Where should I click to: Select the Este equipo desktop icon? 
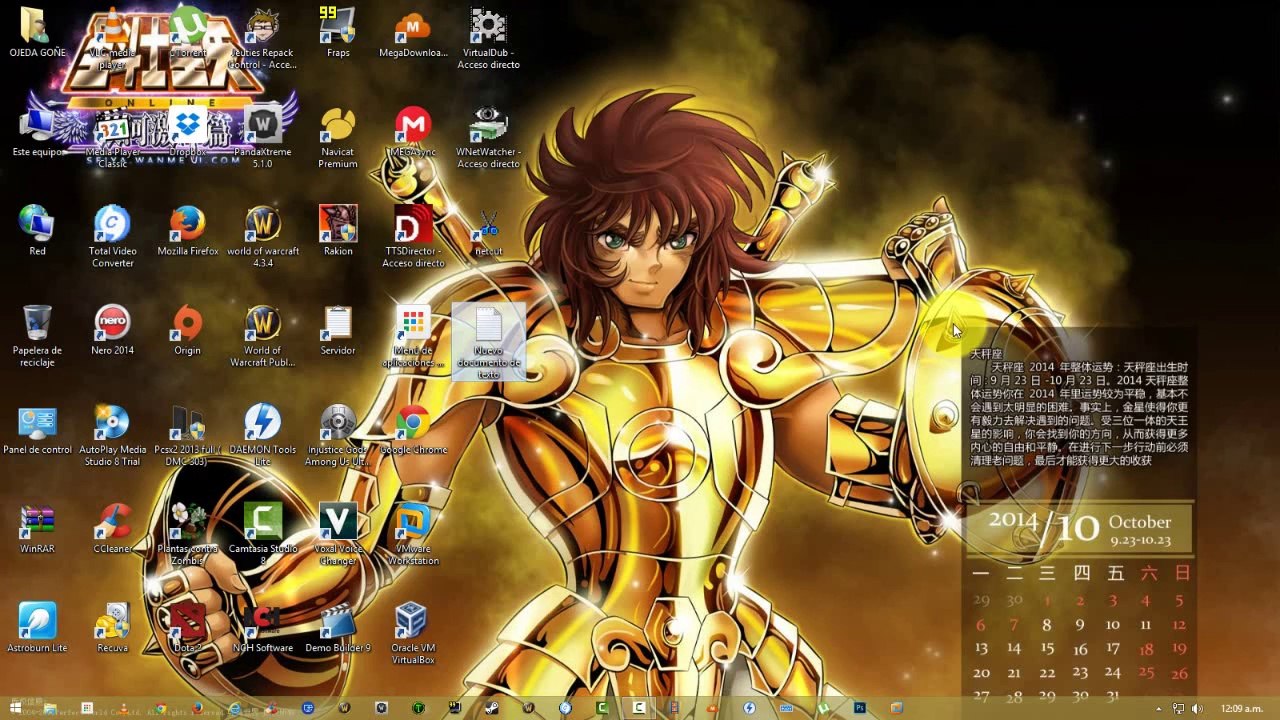click(37, 132)
